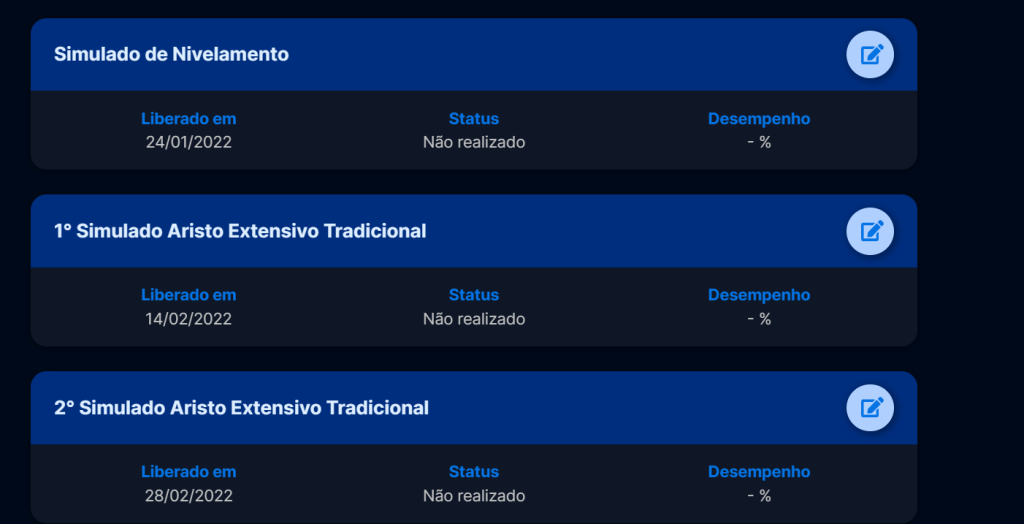The image size is (1024, 524).
Task: Click Liberado em label in 1º Simulado card
Action: 188,295
